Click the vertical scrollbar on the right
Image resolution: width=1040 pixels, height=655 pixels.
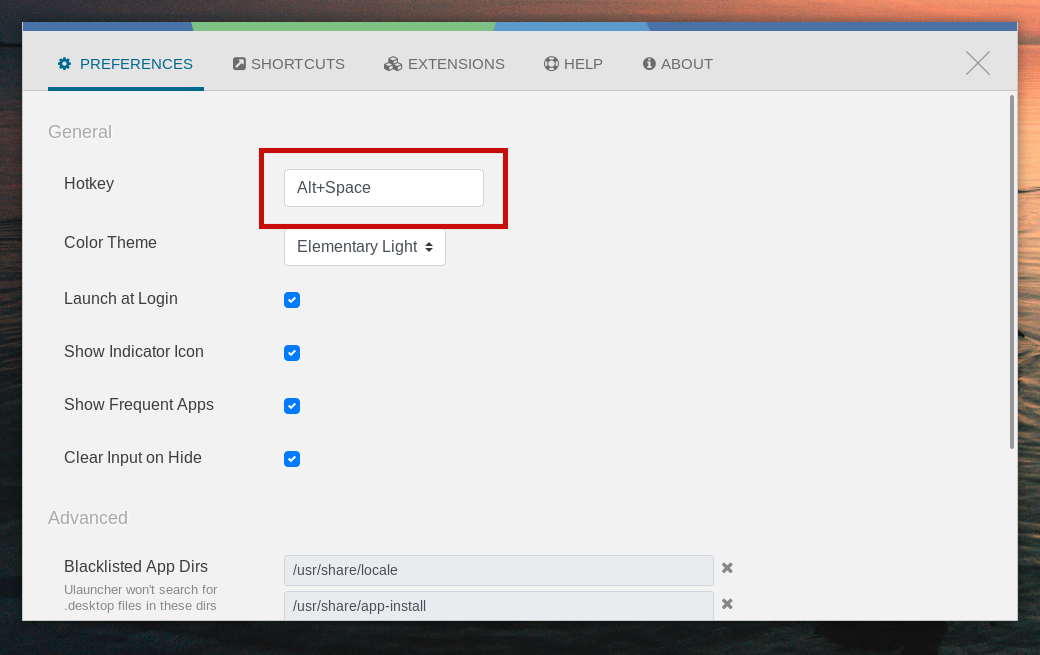(1012, 270)
